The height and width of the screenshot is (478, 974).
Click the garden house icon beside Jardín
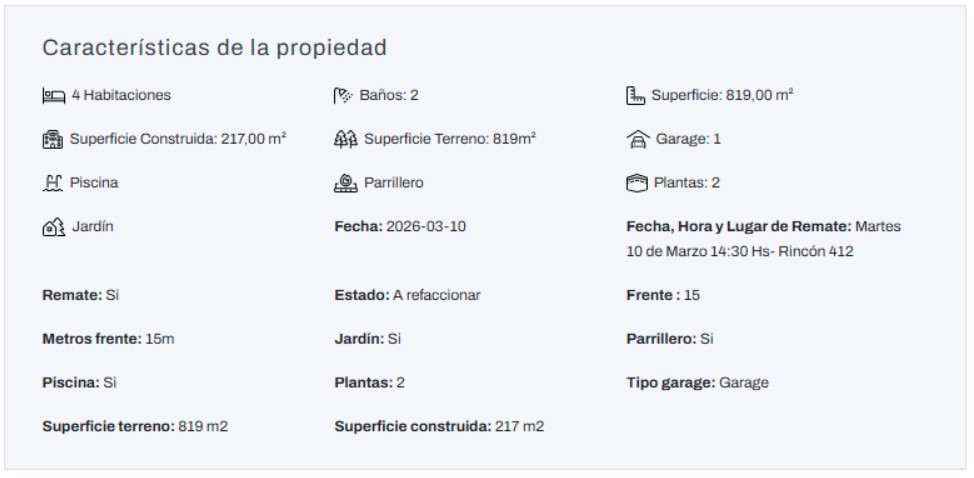tap(52, 228)
